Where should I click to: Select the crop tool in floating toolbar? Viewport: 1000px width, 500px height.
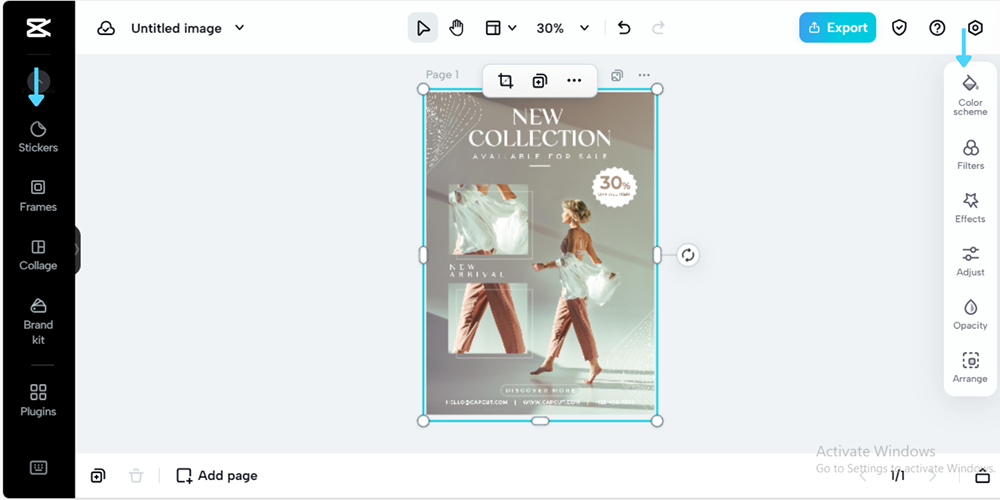[x=505, y=81]
